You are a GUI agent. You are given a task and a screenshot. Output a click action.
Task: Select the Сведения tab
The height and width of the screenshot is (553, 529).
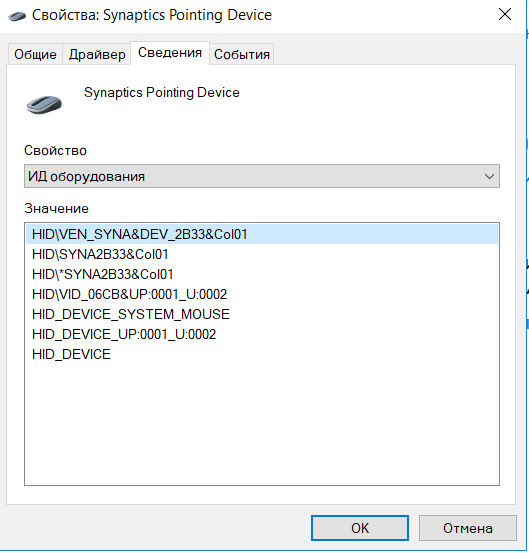[x=170, y=53]
